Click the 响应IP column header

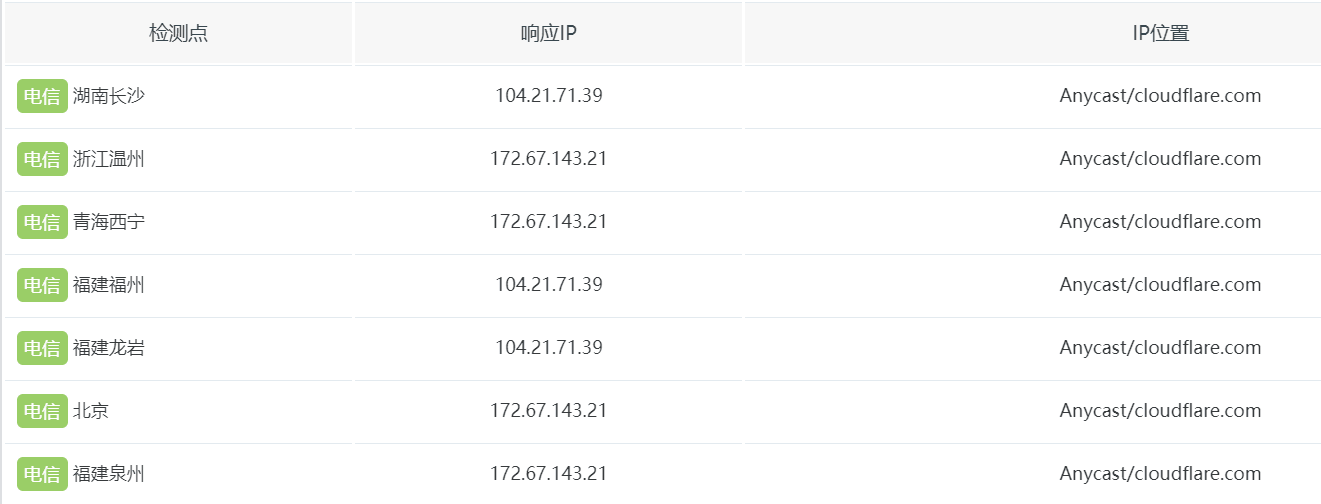pyautogui.click(x=548, y=33)
